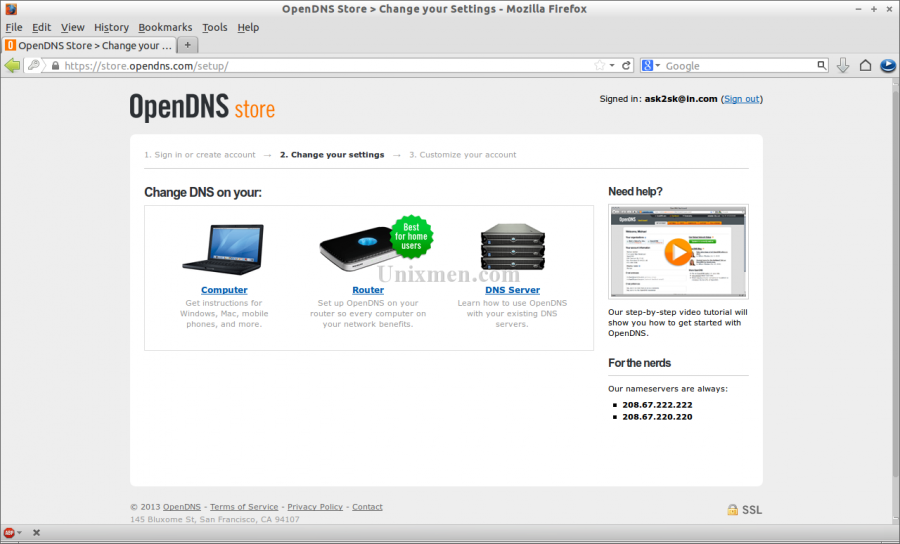900x544 pixels.
Task: Click the 'Best for home users' badge
Action: pos(412,236)
